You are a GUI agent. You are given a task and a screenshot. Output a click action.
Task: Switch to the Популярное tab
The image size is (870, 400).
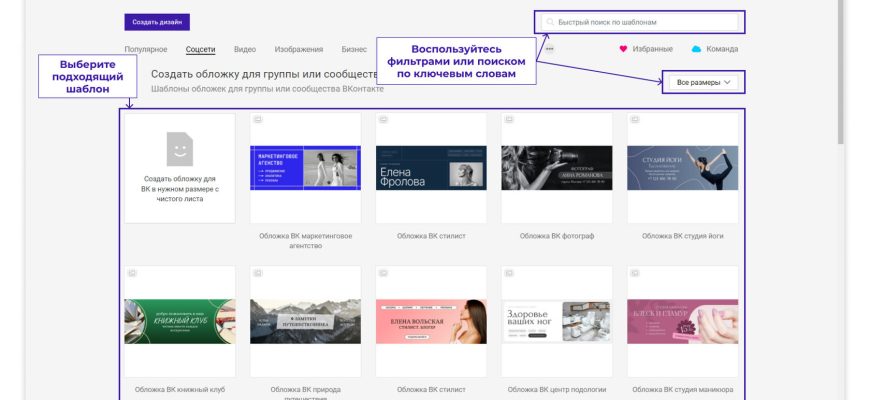pos(146,49)
